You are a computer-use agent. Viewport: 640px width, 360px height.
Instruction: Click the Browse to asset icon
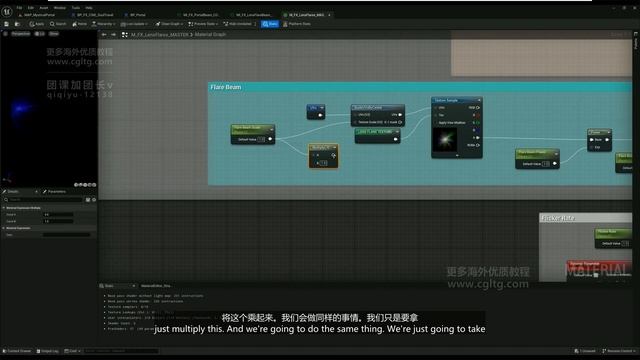click(x=17, y=24)
